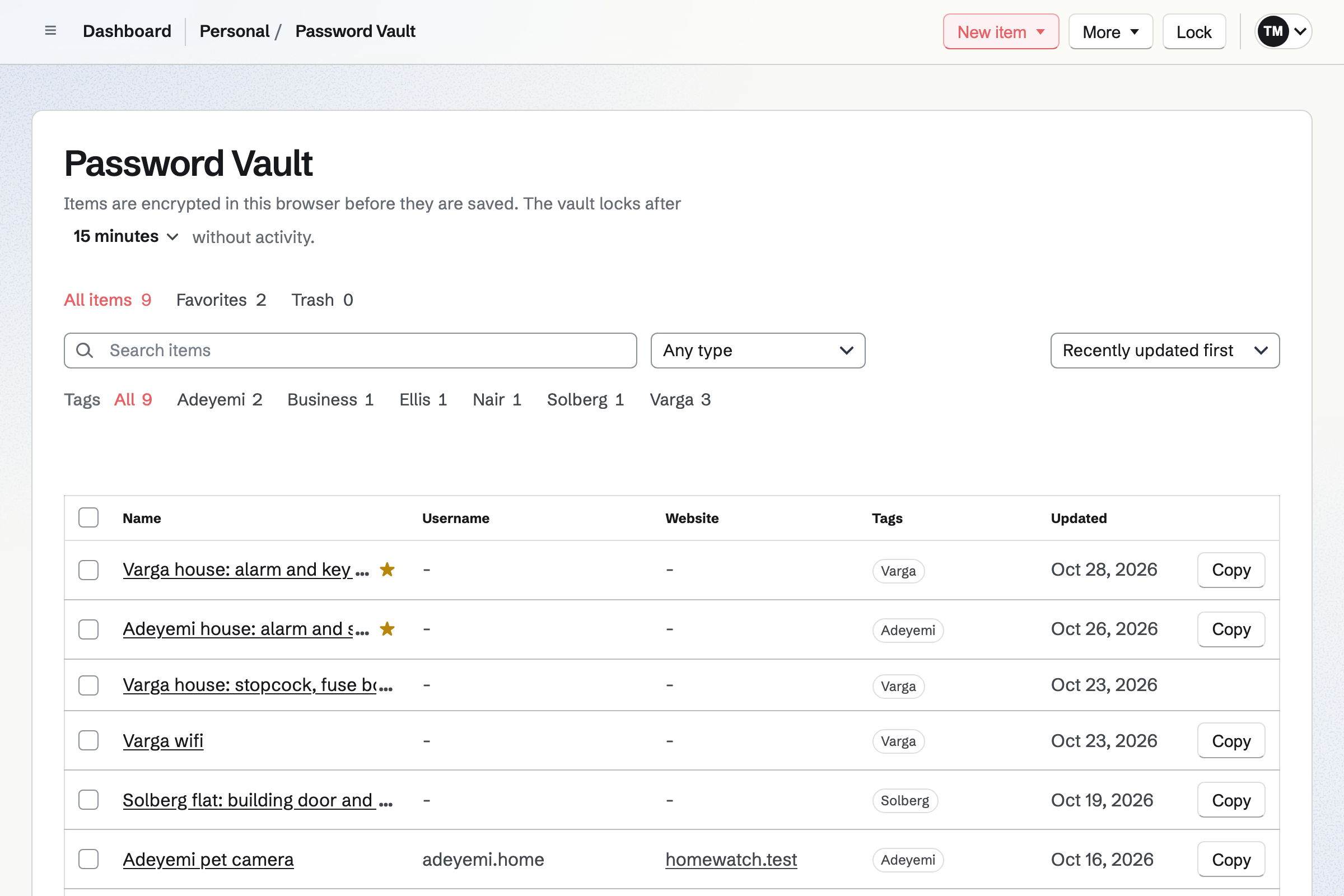Image resolution: width=1344 pixels, height=896 pixels.
Task: Open the homewatch.test website link
Action: click(x=731, y=860)
